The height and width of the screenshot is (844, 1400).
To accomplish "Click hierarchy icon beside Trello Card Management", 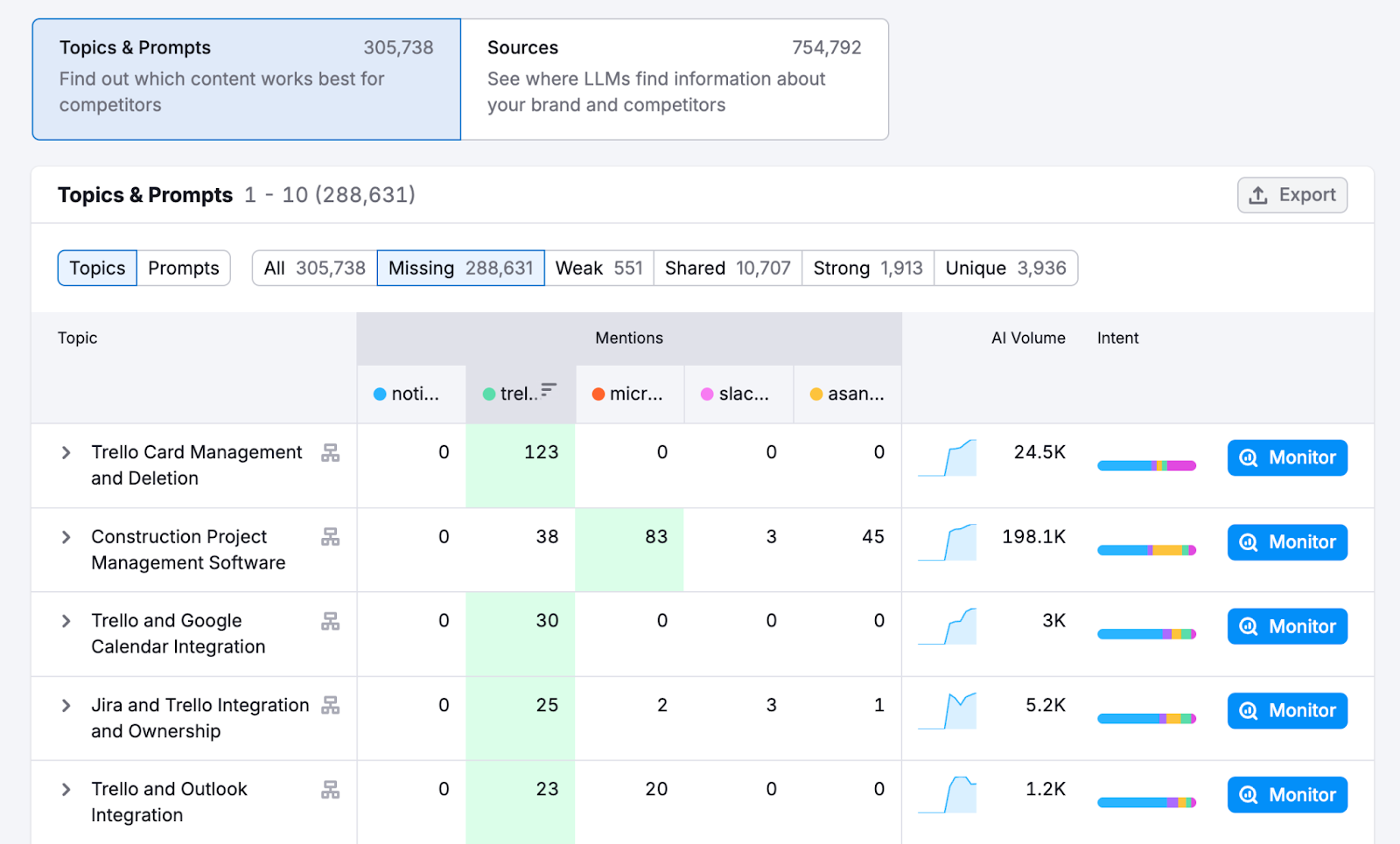I will [x=330, y=453].
